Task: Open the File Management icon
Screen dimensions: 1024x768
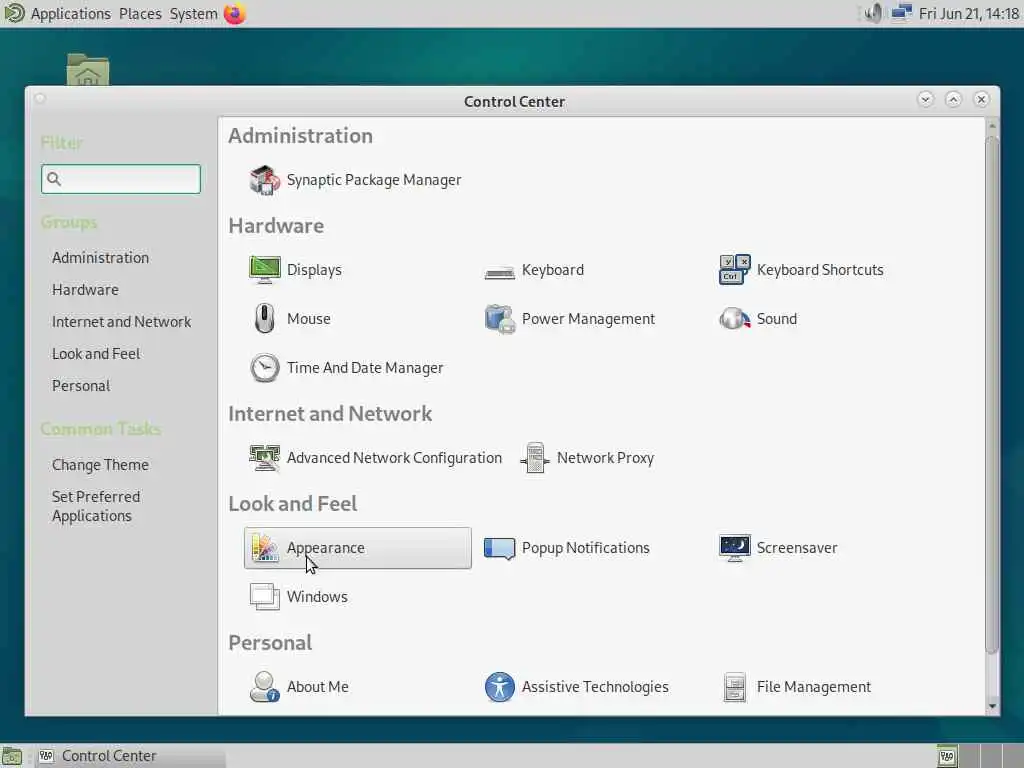Action: click(735, 687)
